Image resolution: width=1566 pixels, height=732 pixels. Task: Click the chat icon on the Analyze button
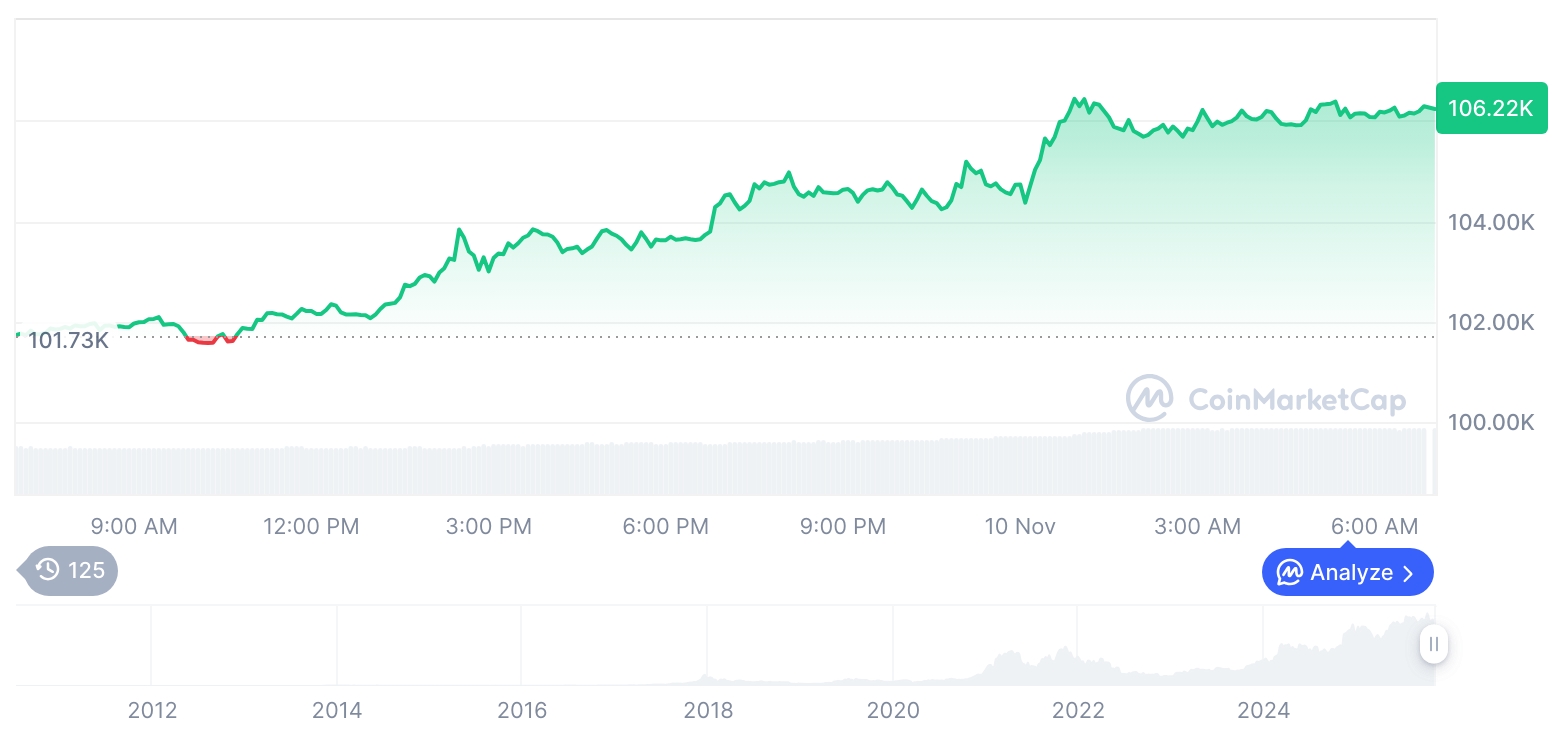pyautogui.click(x=1290, y=573)
